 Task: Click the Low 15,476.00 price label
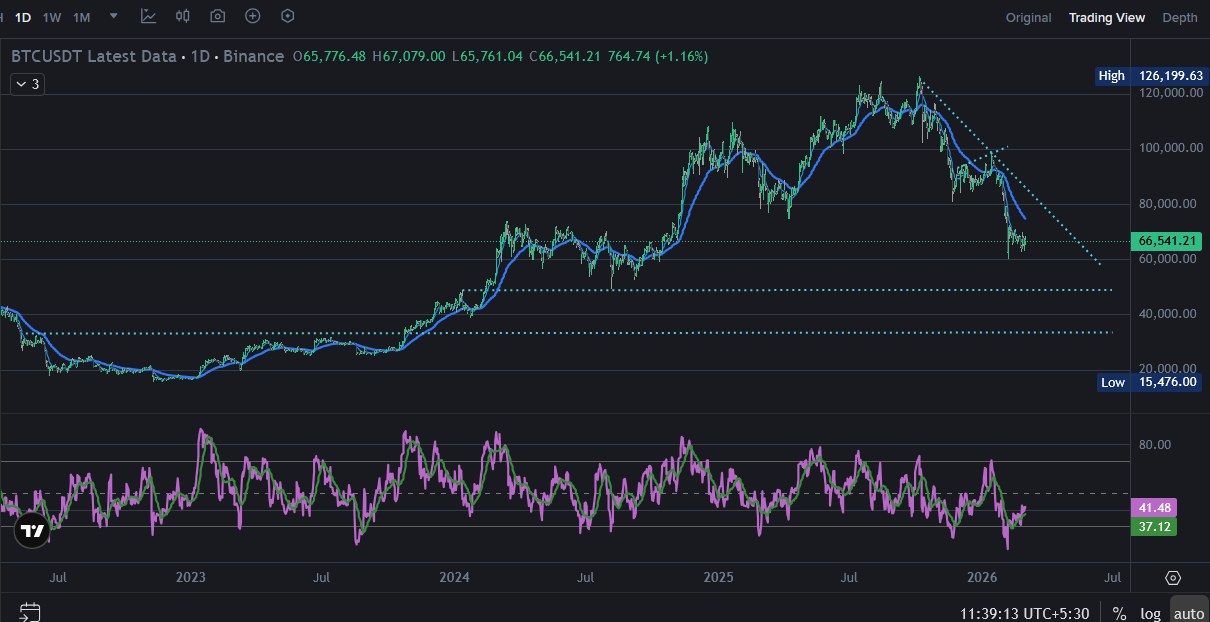(x=1149, y=382)
